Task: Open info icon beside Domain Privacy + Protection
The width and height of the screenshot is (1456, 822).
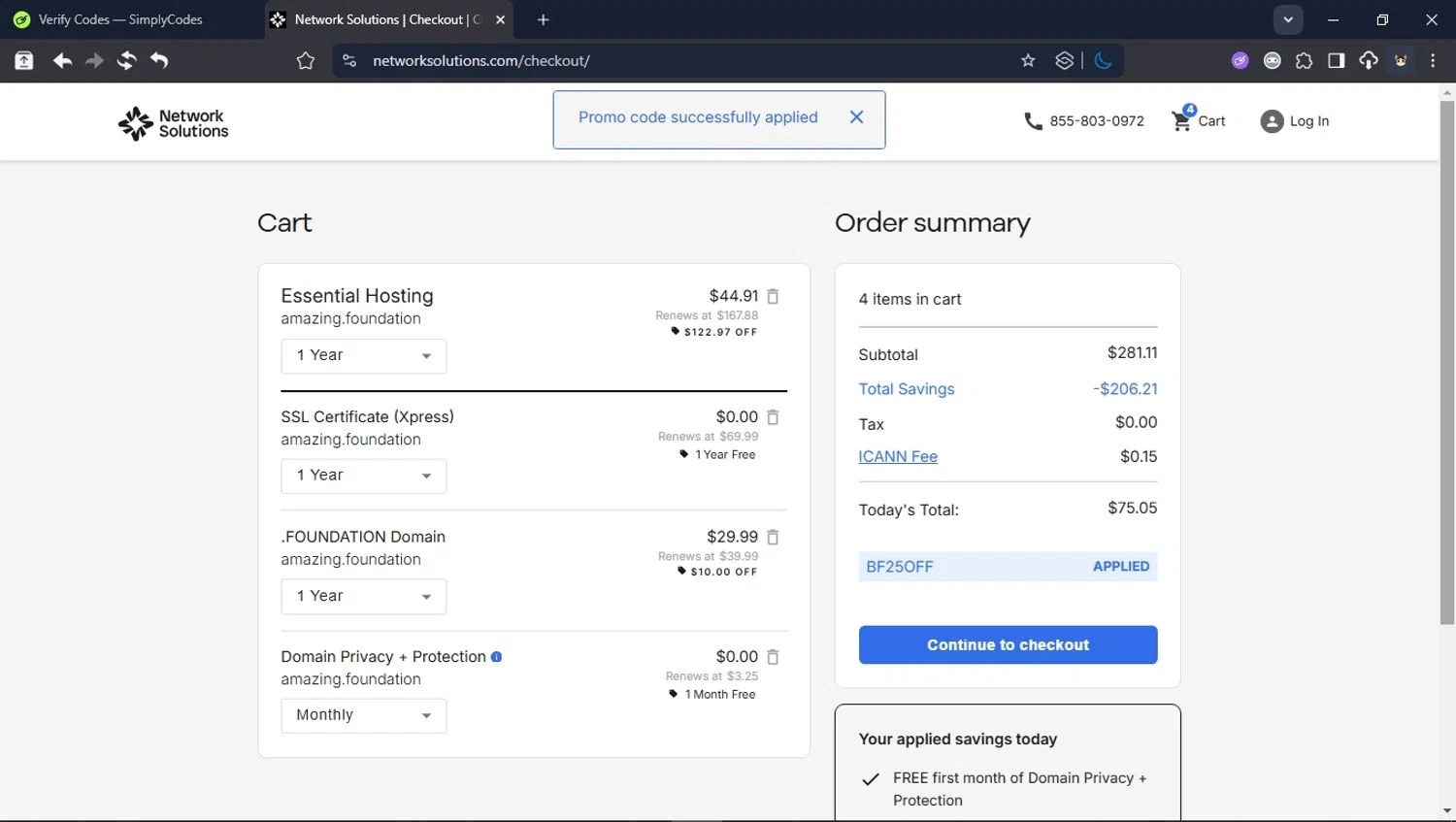Action: [x=496, y=657]
